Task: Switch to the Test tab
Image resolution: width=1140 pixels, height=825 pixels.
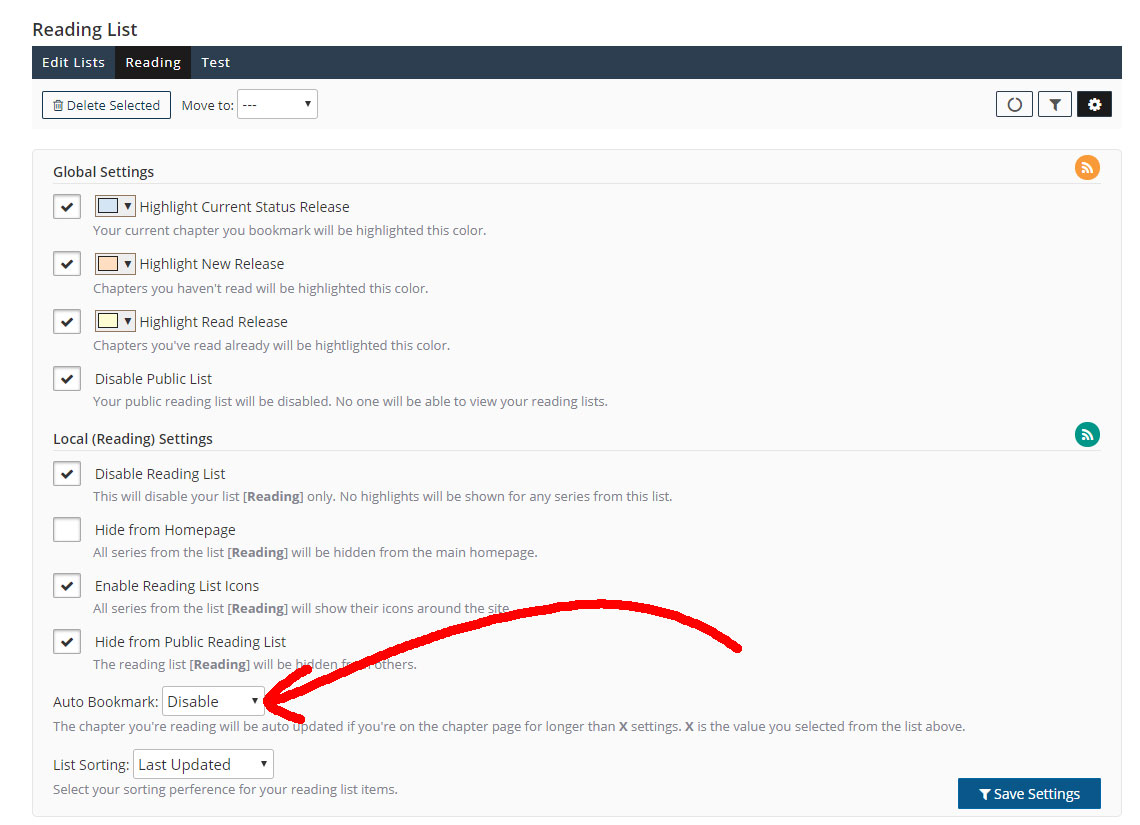Action: coord(215,62)
